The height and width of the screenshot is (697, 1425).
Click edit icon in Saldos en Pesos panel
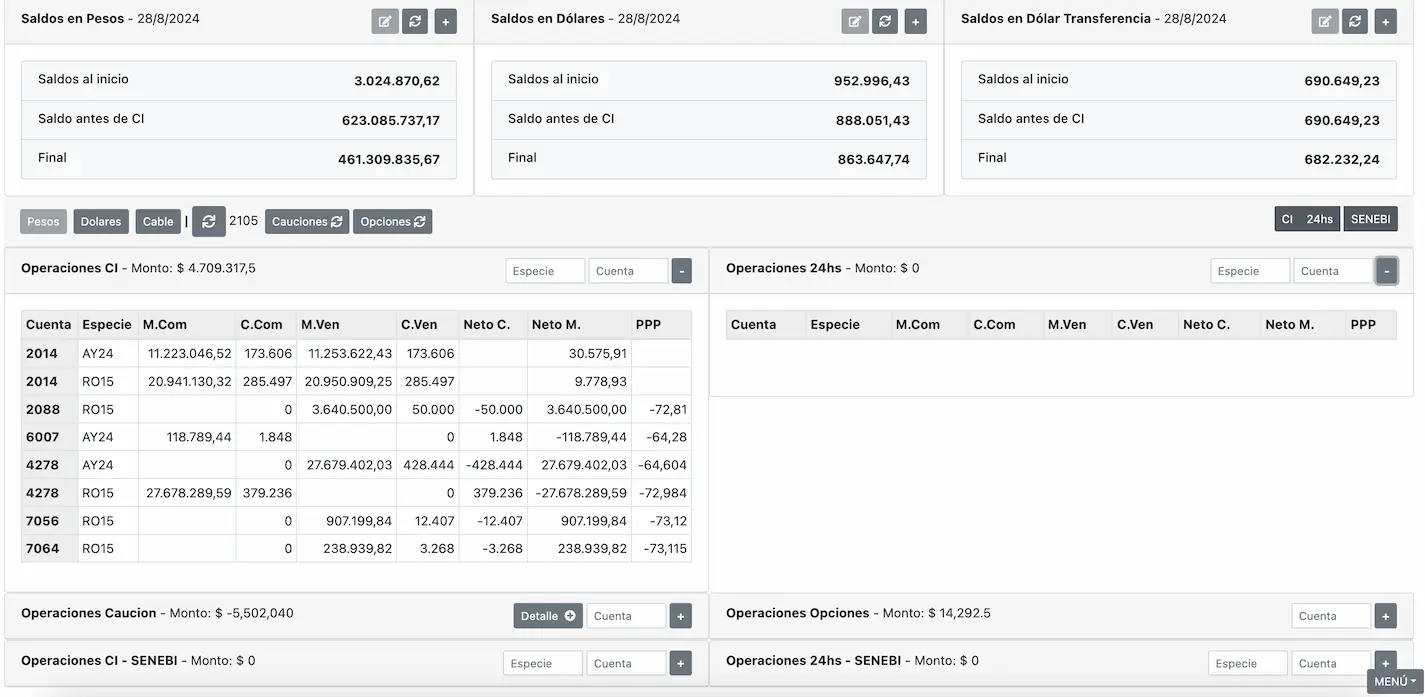385,21
